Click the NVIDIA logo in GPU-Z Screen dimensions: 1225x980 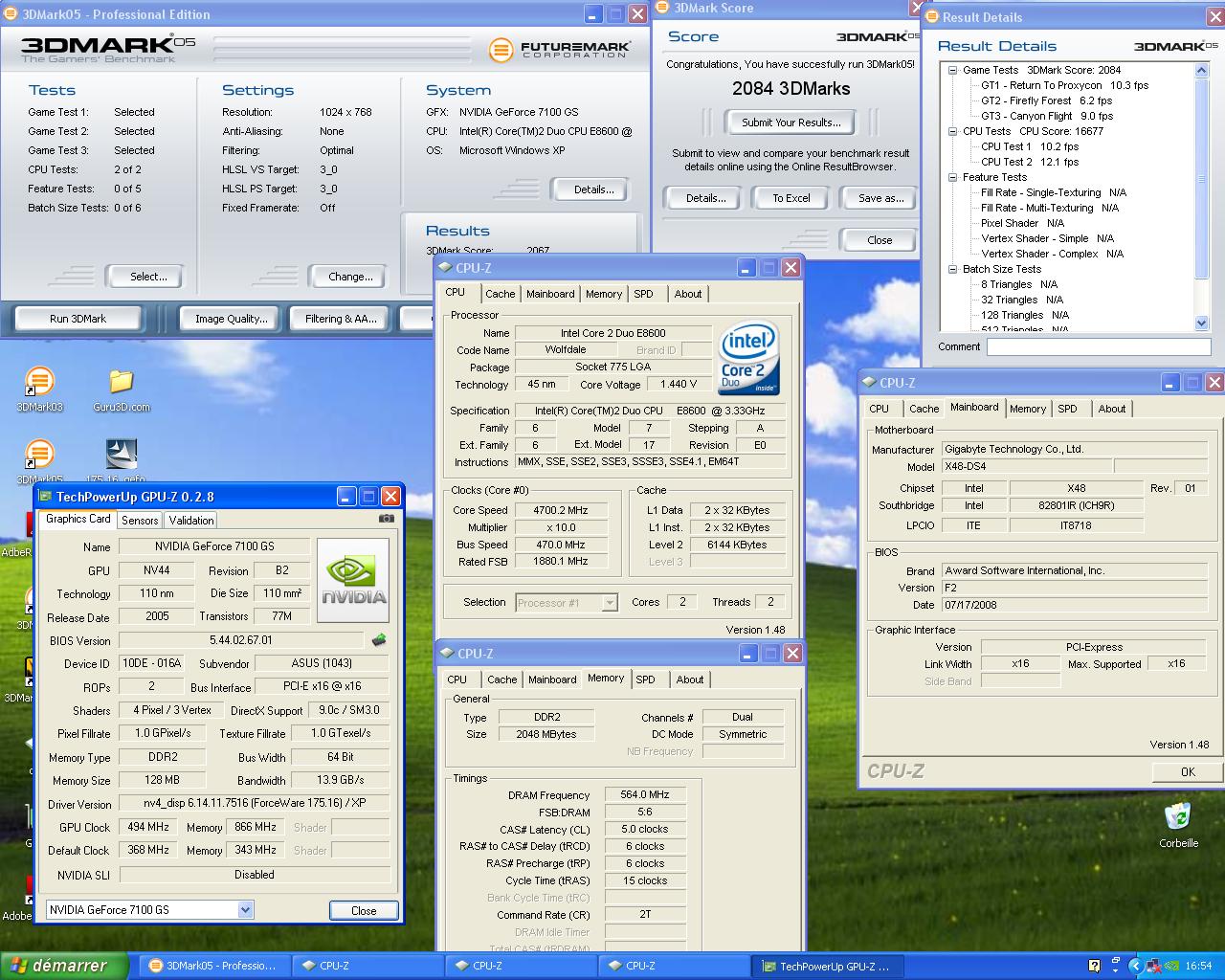(x=353, y=580)
